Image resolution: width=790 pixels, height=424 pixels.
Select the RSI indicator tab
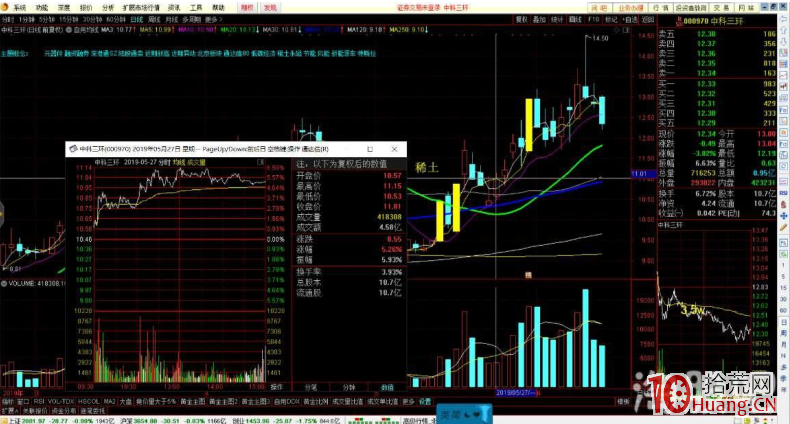39,401
